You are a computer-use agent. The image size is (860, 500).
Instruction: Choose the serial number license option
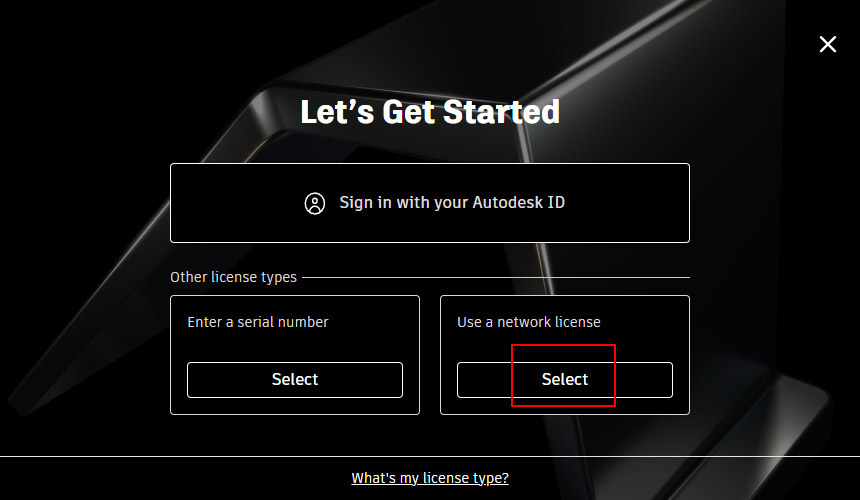pos(295,380)
